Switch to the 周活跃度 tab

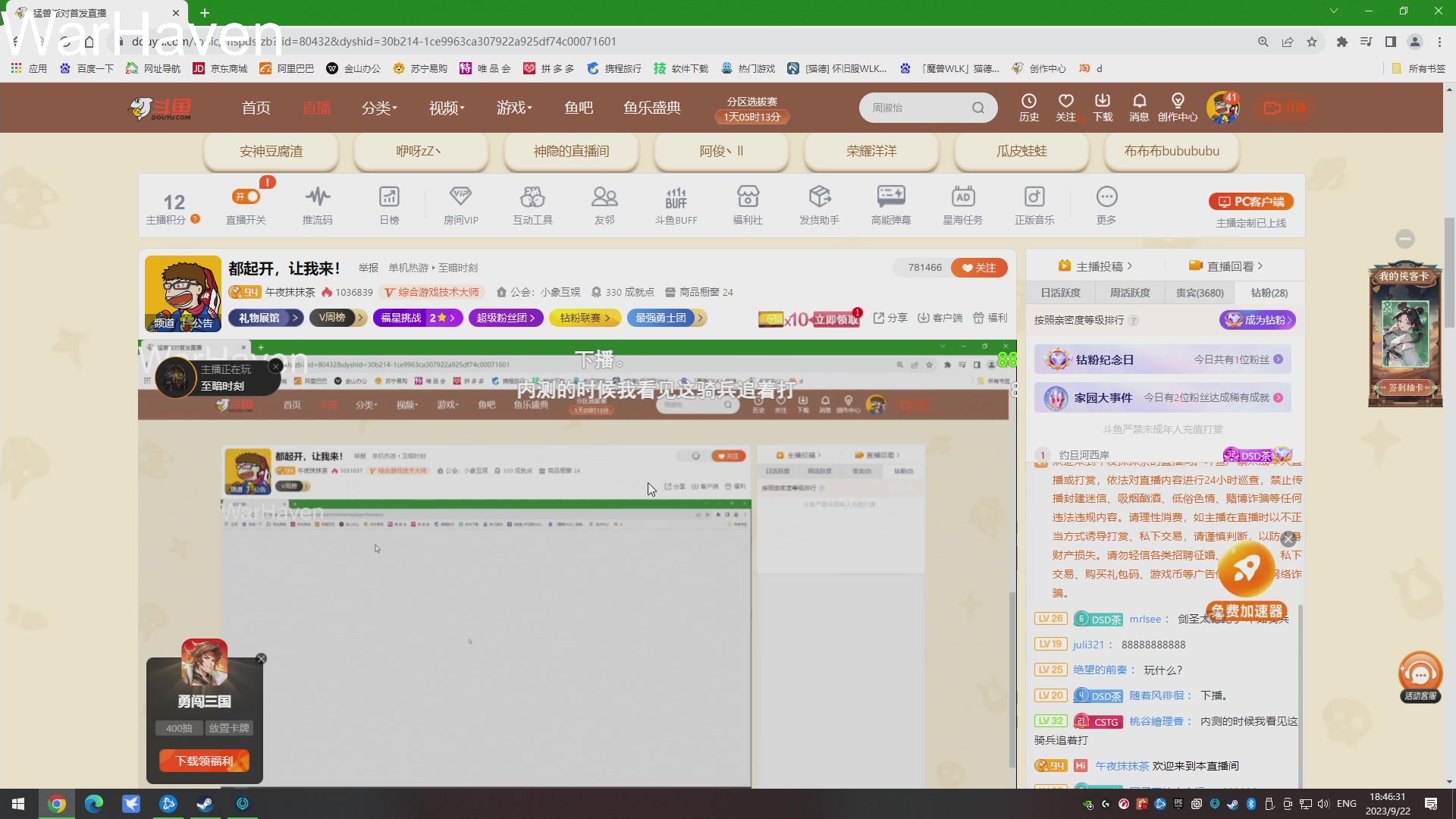click(x=1130, y=293)
